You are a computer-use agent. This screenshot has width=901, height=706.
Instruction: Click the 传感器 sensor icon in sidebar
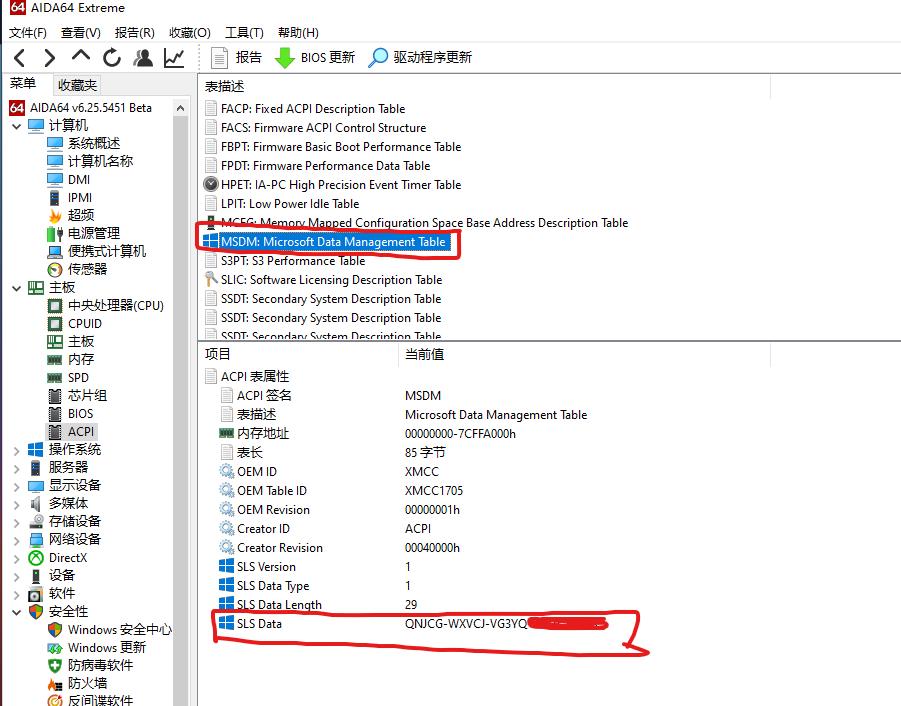click(x=56, y=269)
